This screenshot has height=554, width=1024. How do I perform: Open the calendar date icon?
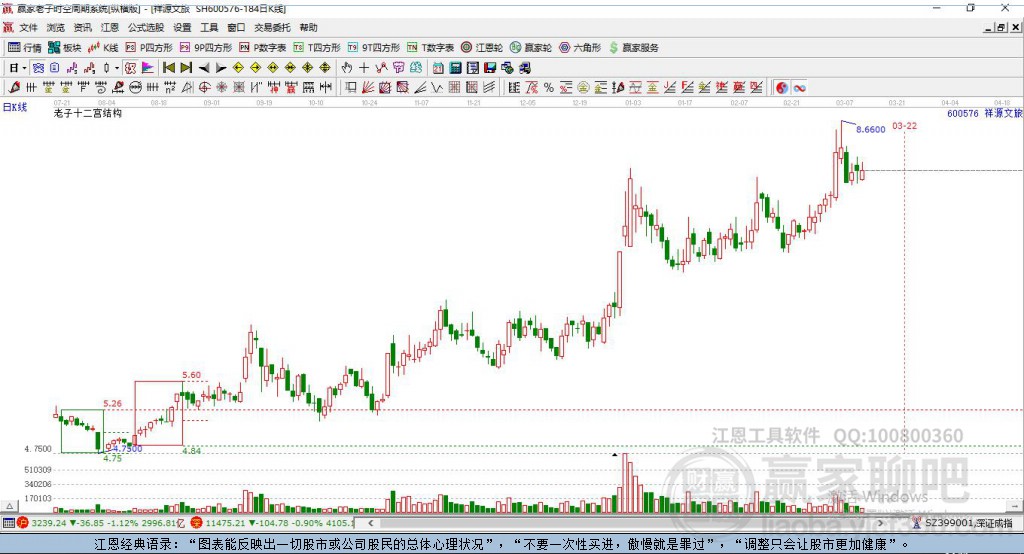[438, 68]
